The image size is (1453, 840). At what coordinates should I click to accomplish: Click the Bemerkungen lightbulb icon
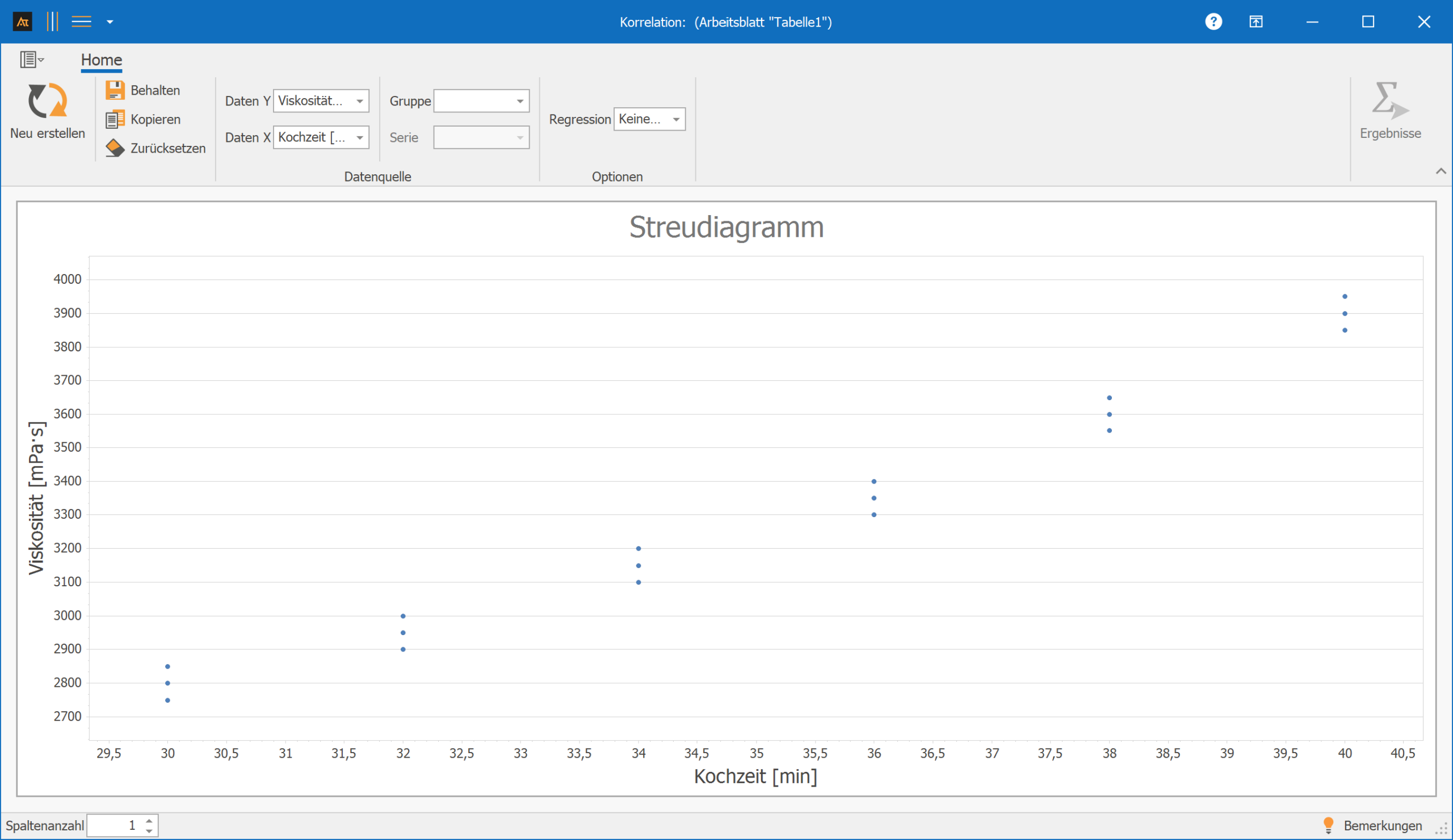1328,825
